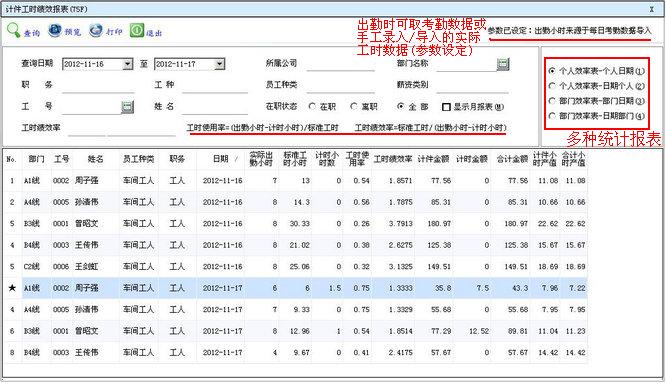This screenshot has height=385, width=666.
Task: Click the 合计金额 column header
Action: tap(511, 159)
